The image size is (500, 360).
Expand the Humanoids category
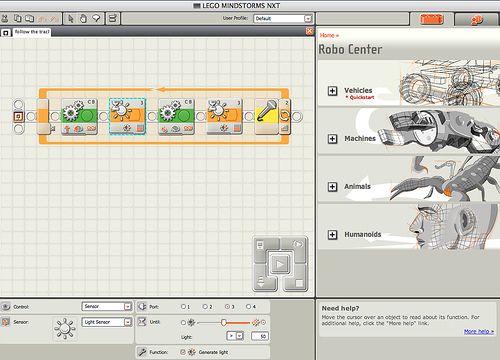(332, 235)
